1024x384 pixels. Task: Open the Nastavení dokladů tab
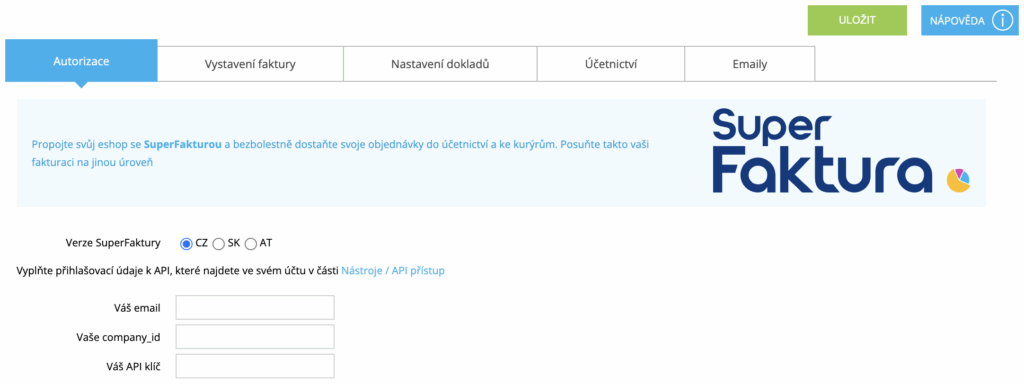tap(440, 64)
